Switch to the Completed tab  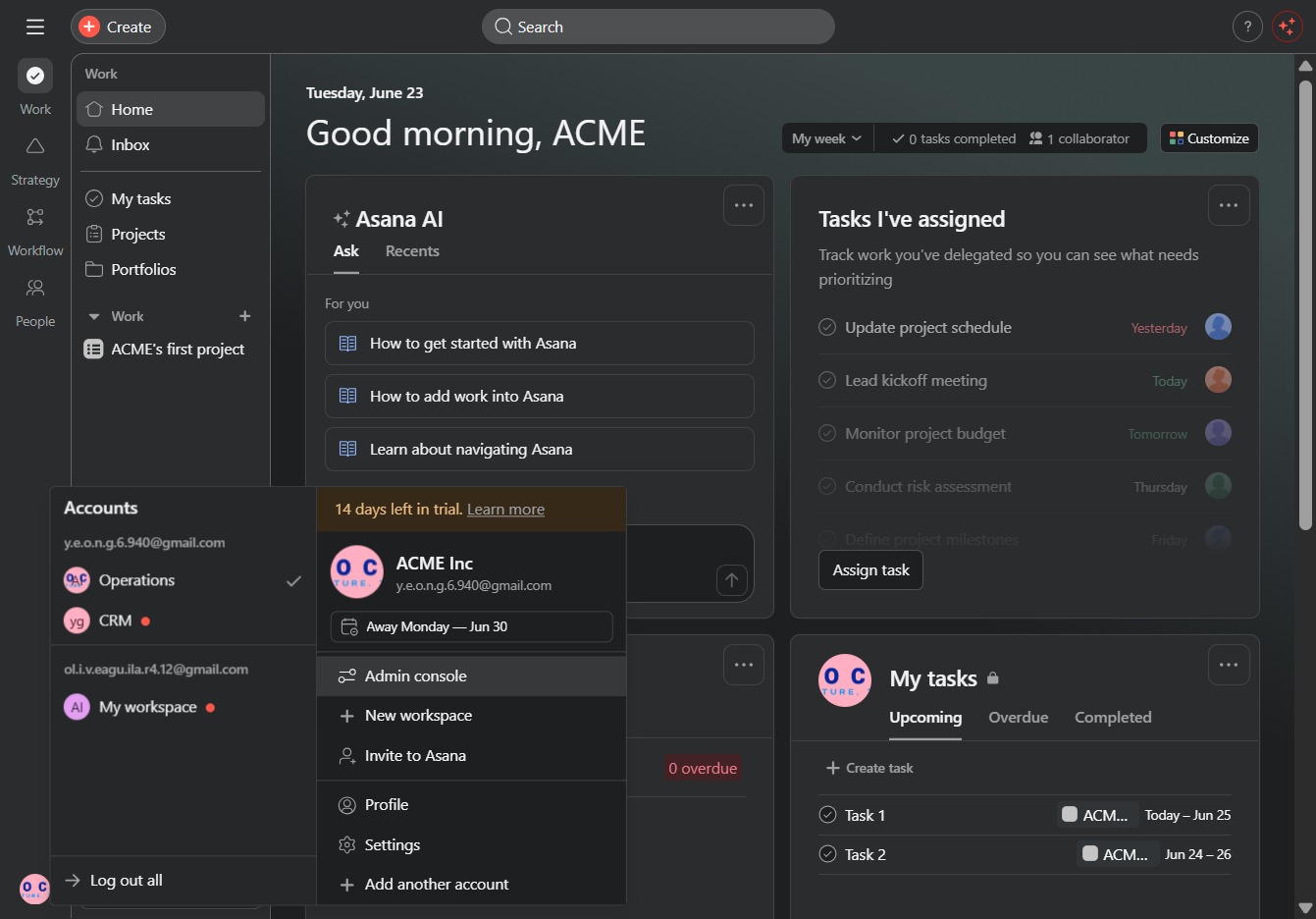click(x=1113, y=718)
